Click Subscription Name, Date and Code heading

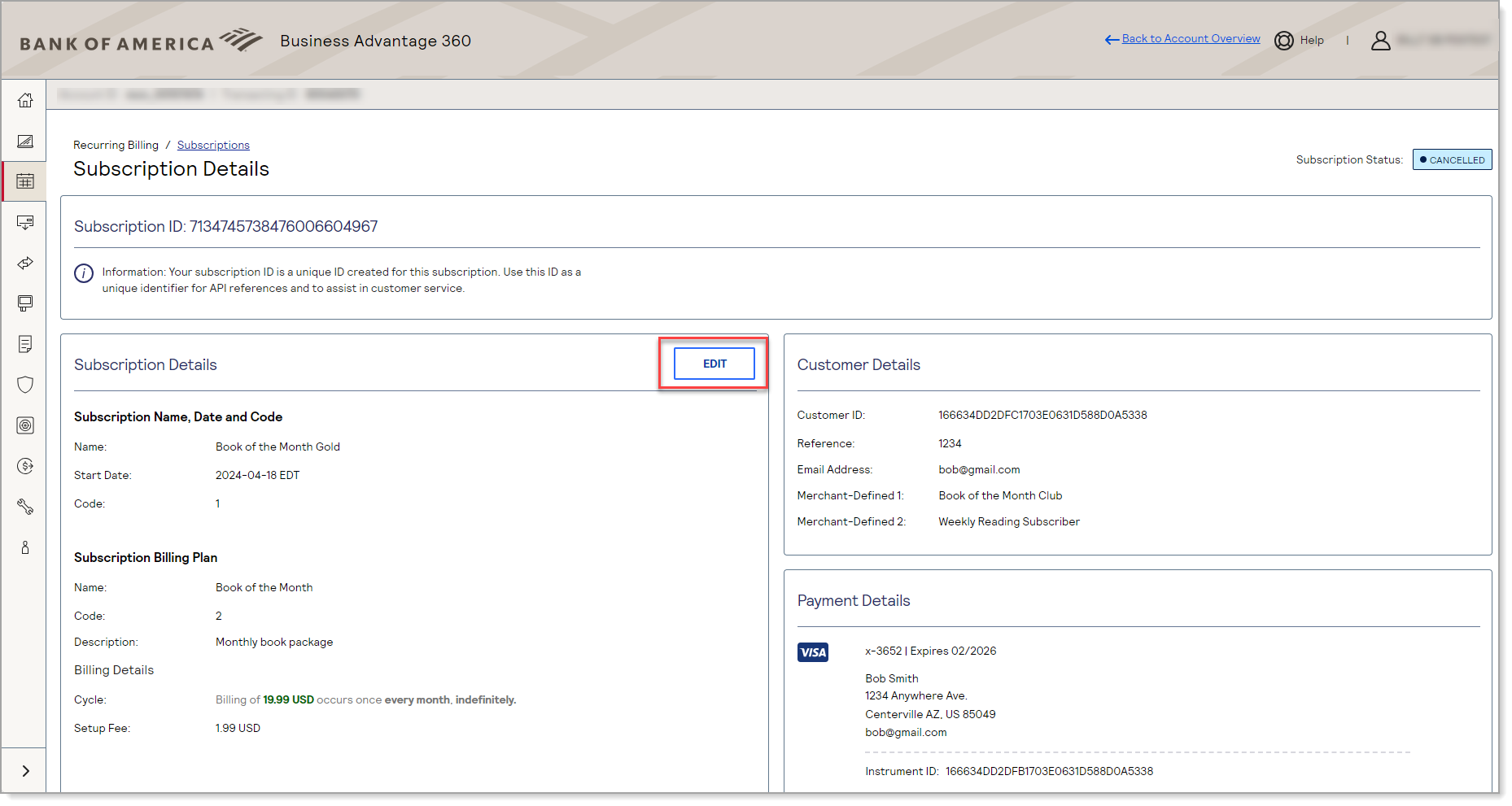tap(178, 417)
